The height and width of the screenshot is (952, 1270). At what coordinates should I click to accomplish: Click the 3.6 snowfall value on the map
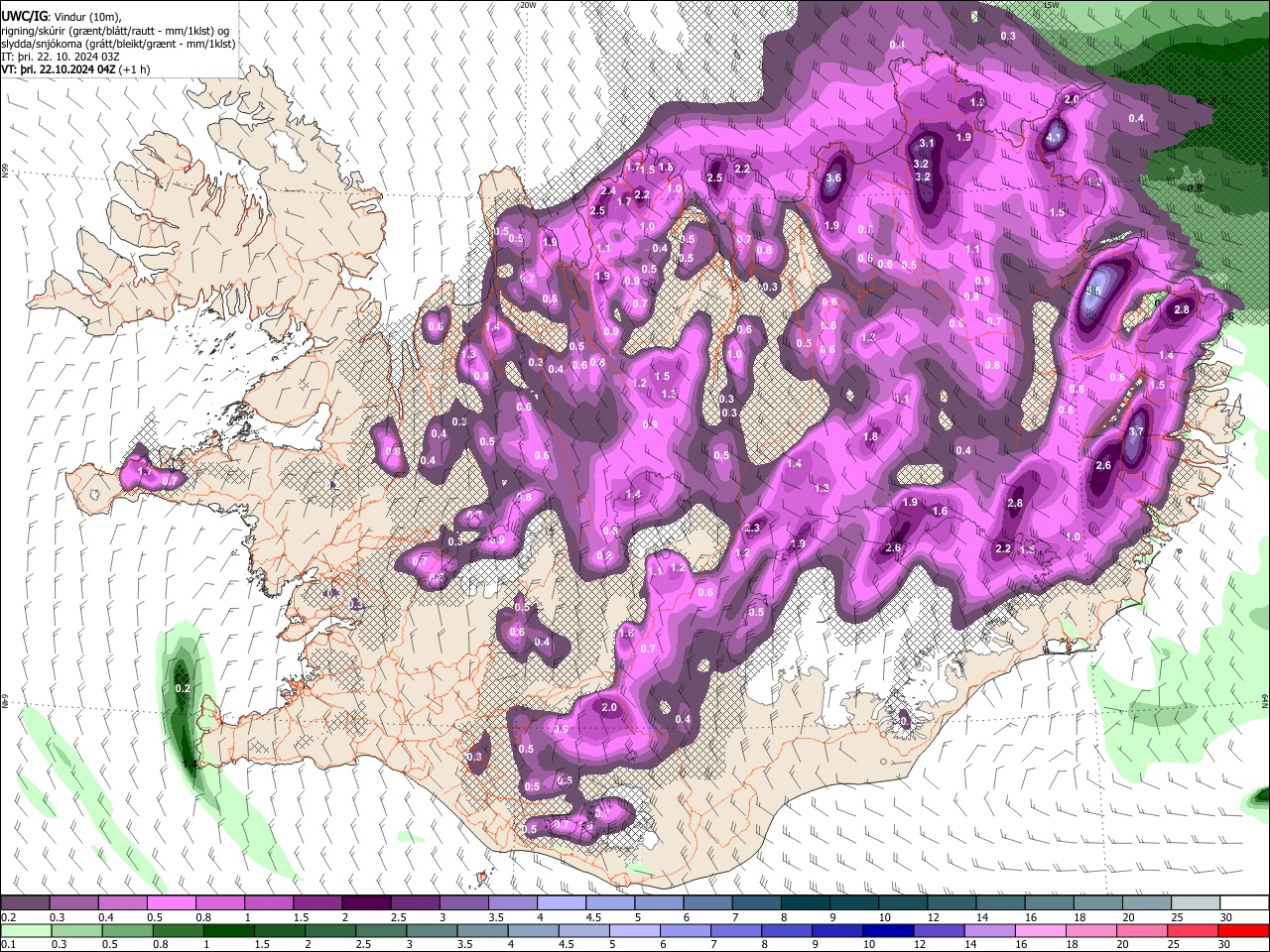[x=833, y=178]
